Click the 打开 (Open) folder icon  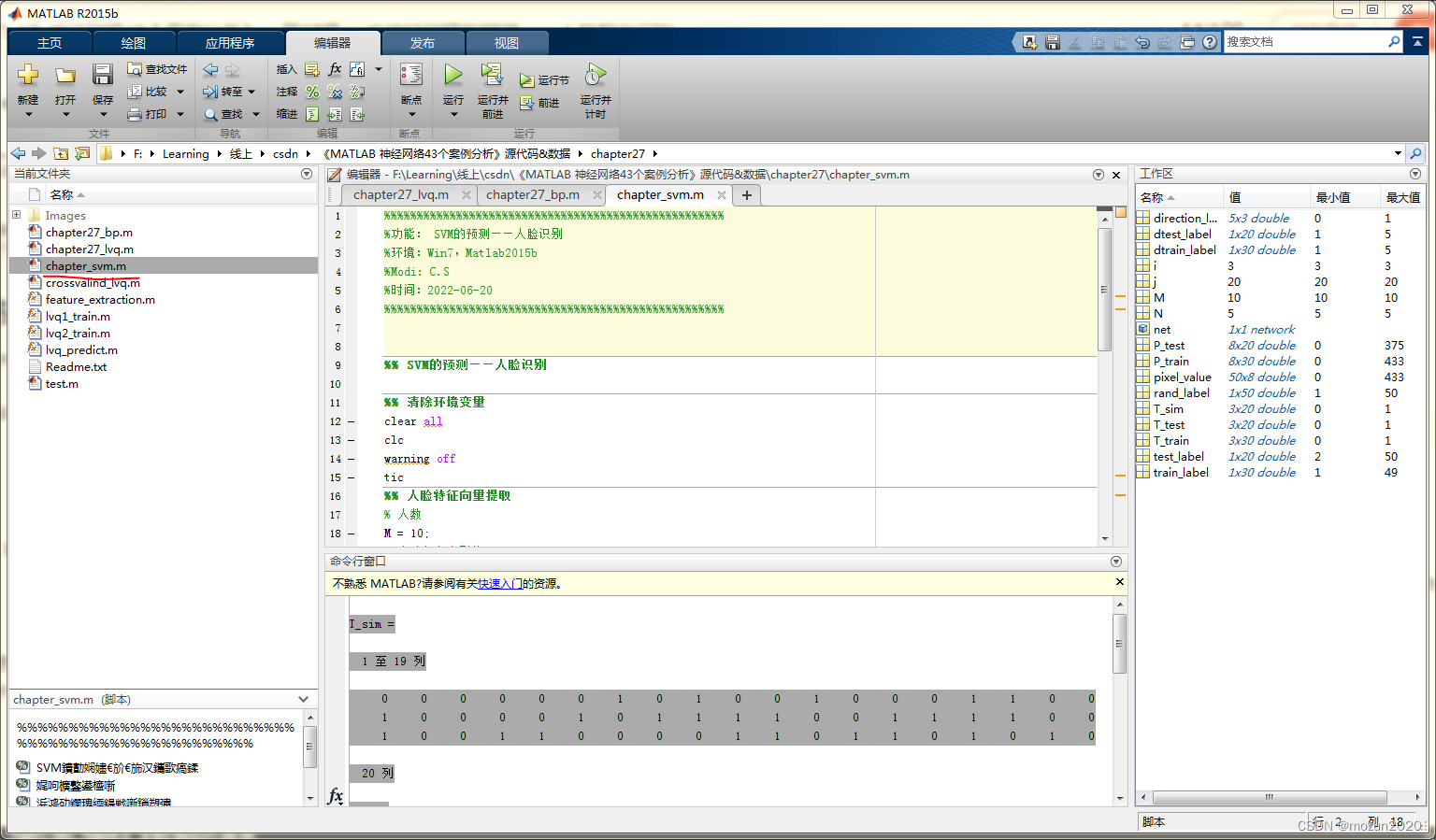click(65, 76)
